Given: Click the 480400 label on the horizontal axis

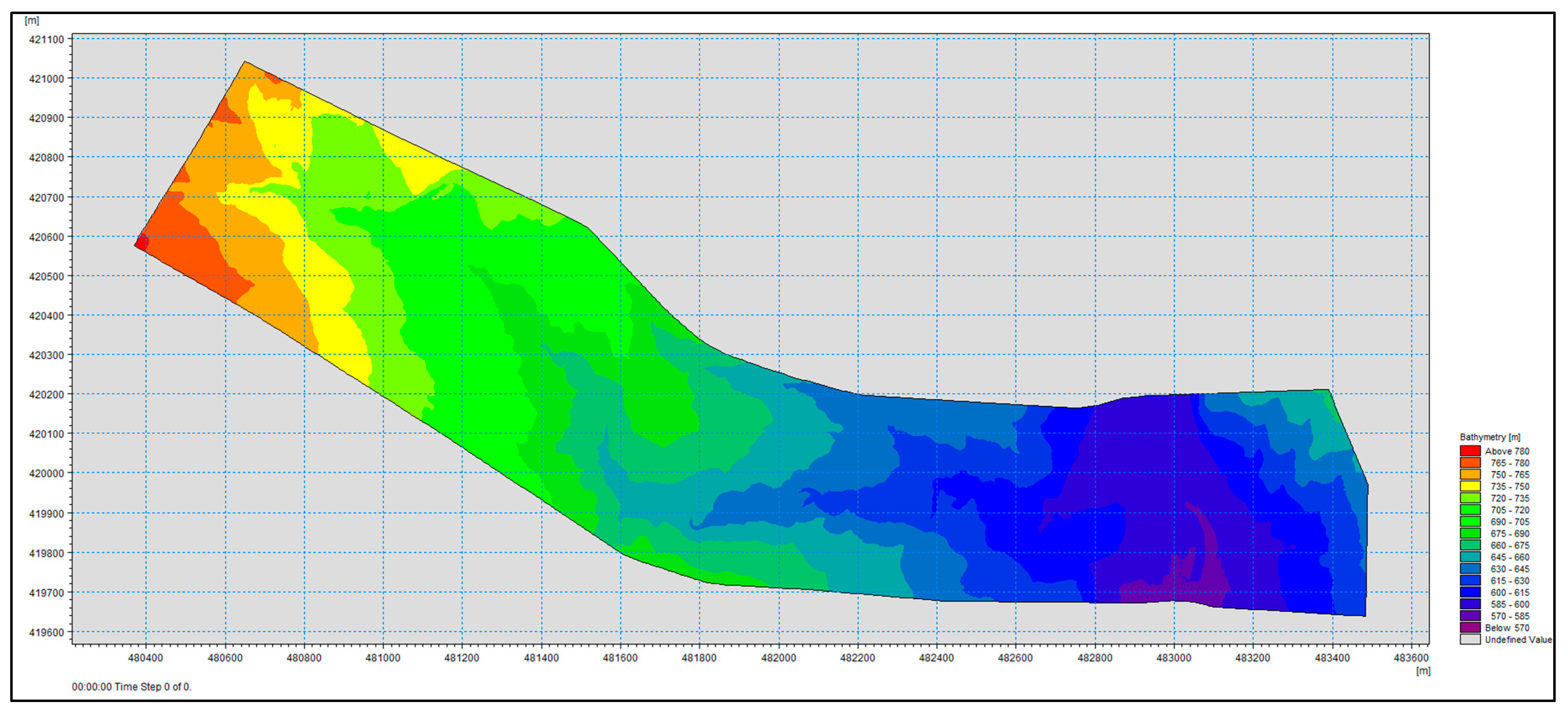Looking at the screenshot, I should pyautogui.click(x=146, y=657).
